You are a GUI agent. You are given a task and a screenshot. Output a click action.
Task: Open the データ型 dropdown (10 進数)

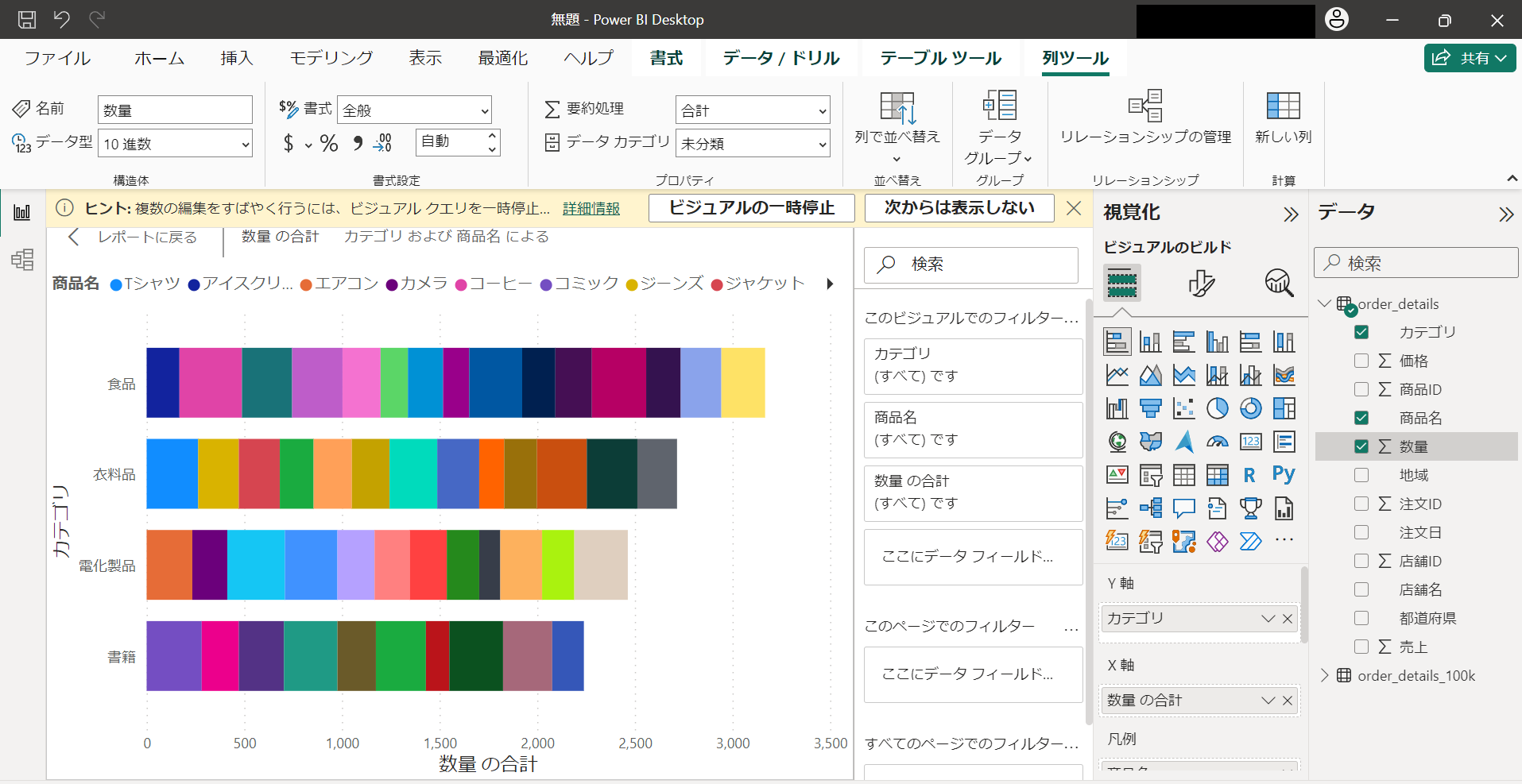click(176, 144)
